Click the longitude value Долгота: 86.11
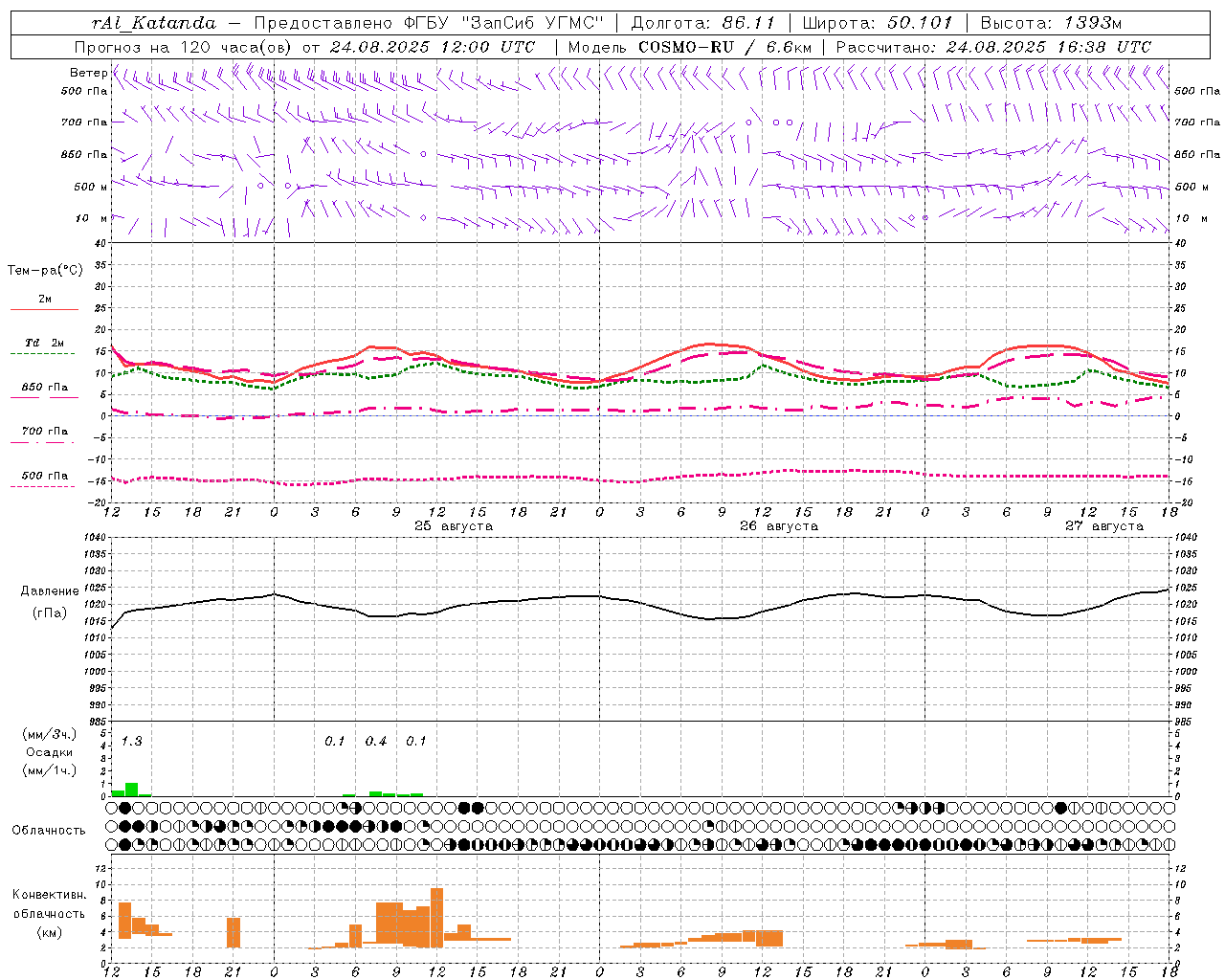1225x980 pixels. click(x=703, y=23)
